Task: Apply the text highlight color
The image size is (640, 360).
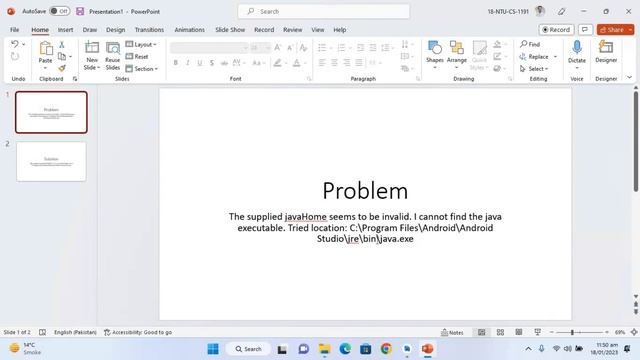Action: tap(278, 63)
